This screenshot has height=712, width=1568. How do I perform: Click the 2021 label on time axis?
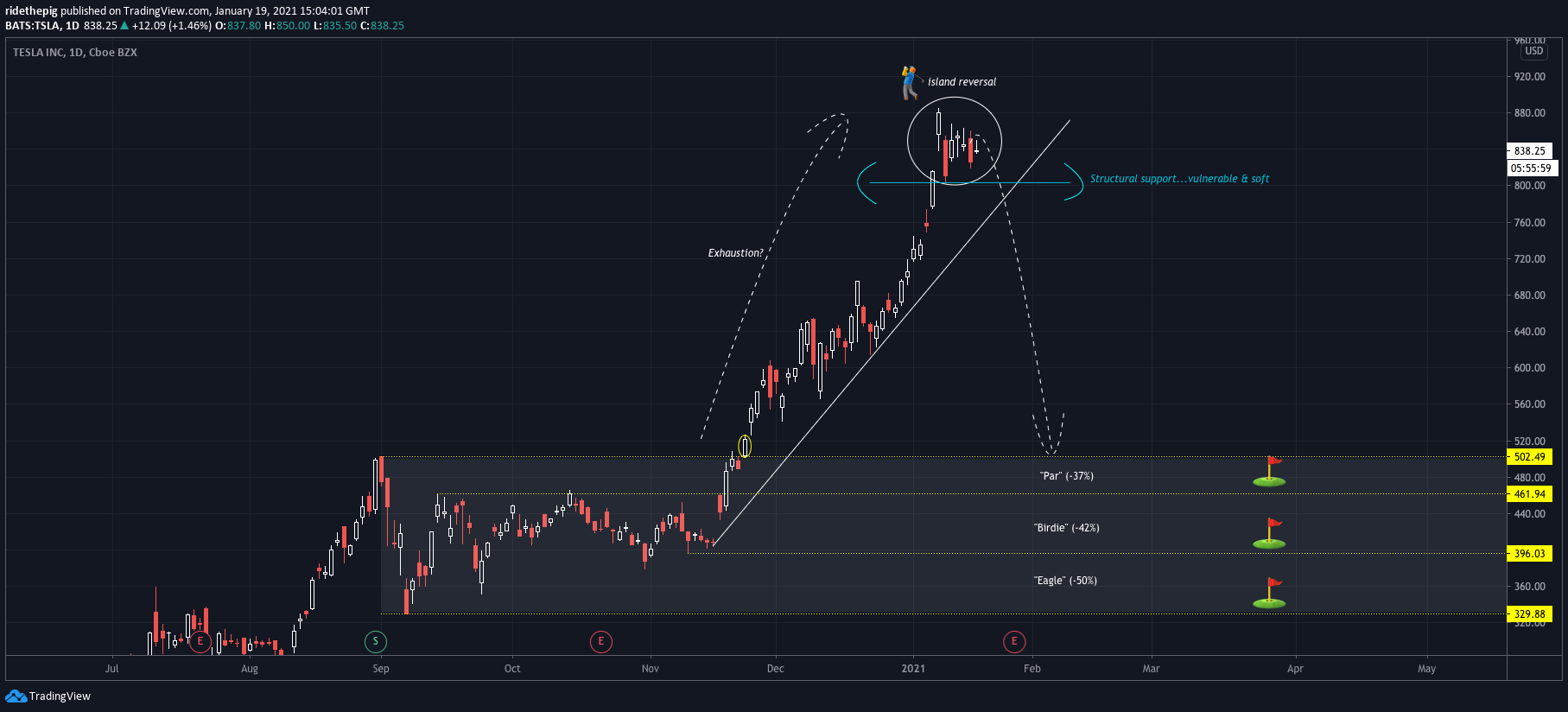point(913,669)
